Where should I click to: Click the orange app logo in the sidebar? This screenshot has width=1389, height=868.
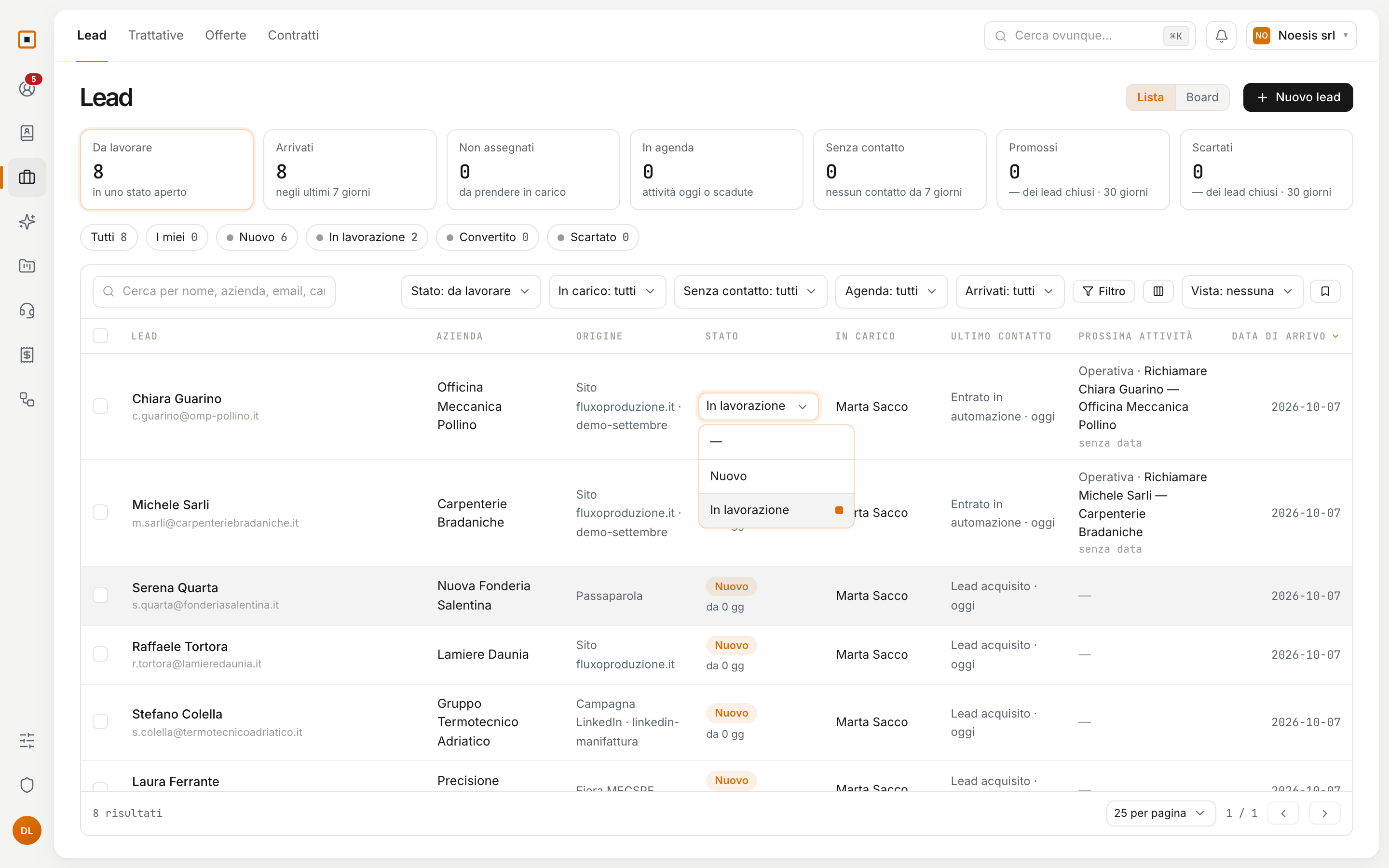click(x=27, y=40)
